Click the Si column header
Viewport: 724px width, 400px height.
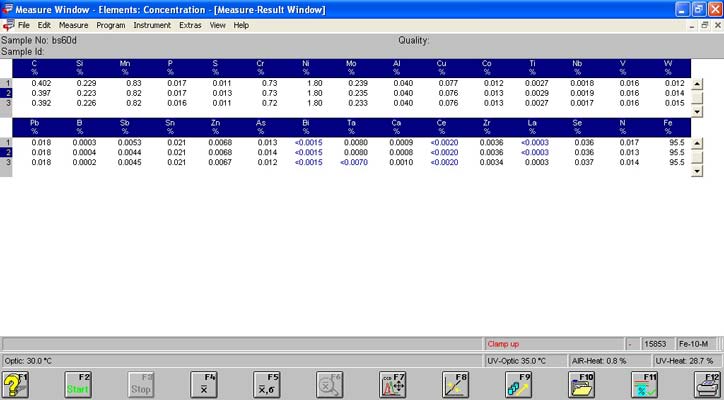pyautogui.click(x=79, y=67)
